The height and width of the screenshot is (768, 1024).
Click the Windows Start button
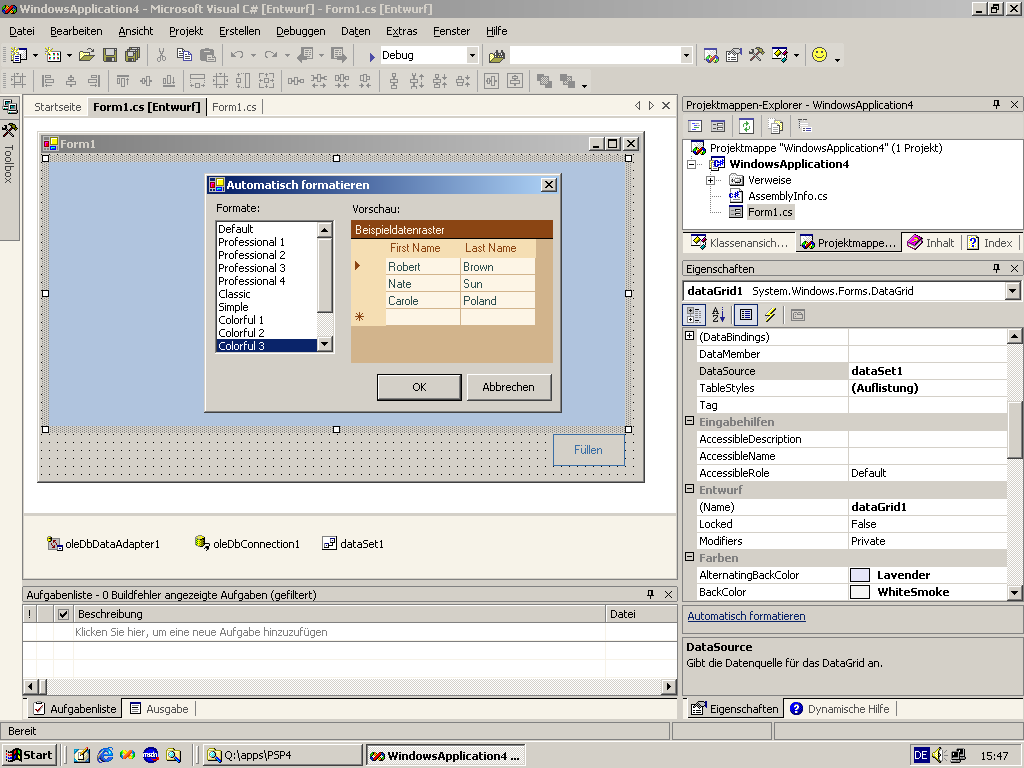click(x=29, y=756)
